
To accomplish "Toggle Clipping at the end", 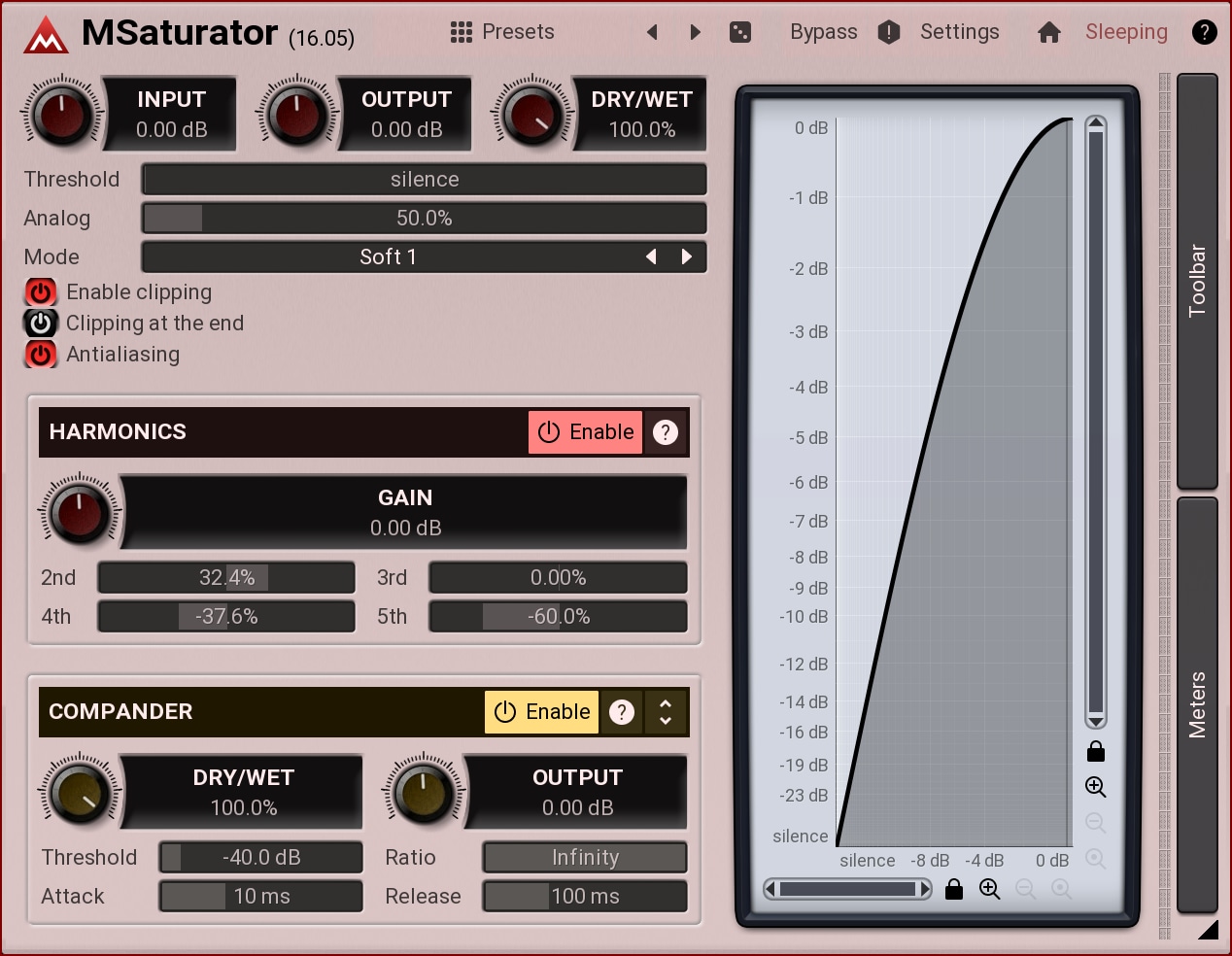I will (41, 324).
